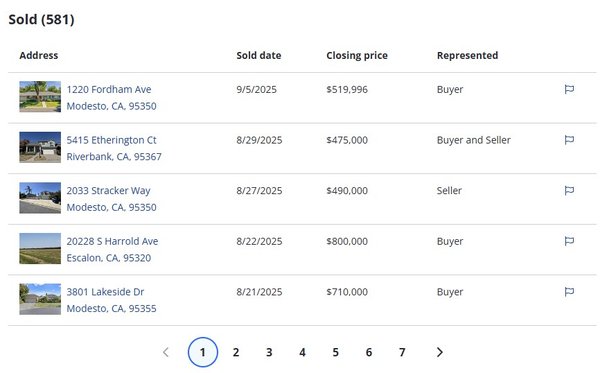
Task: Jump to page 3
Action: (269, 352)
